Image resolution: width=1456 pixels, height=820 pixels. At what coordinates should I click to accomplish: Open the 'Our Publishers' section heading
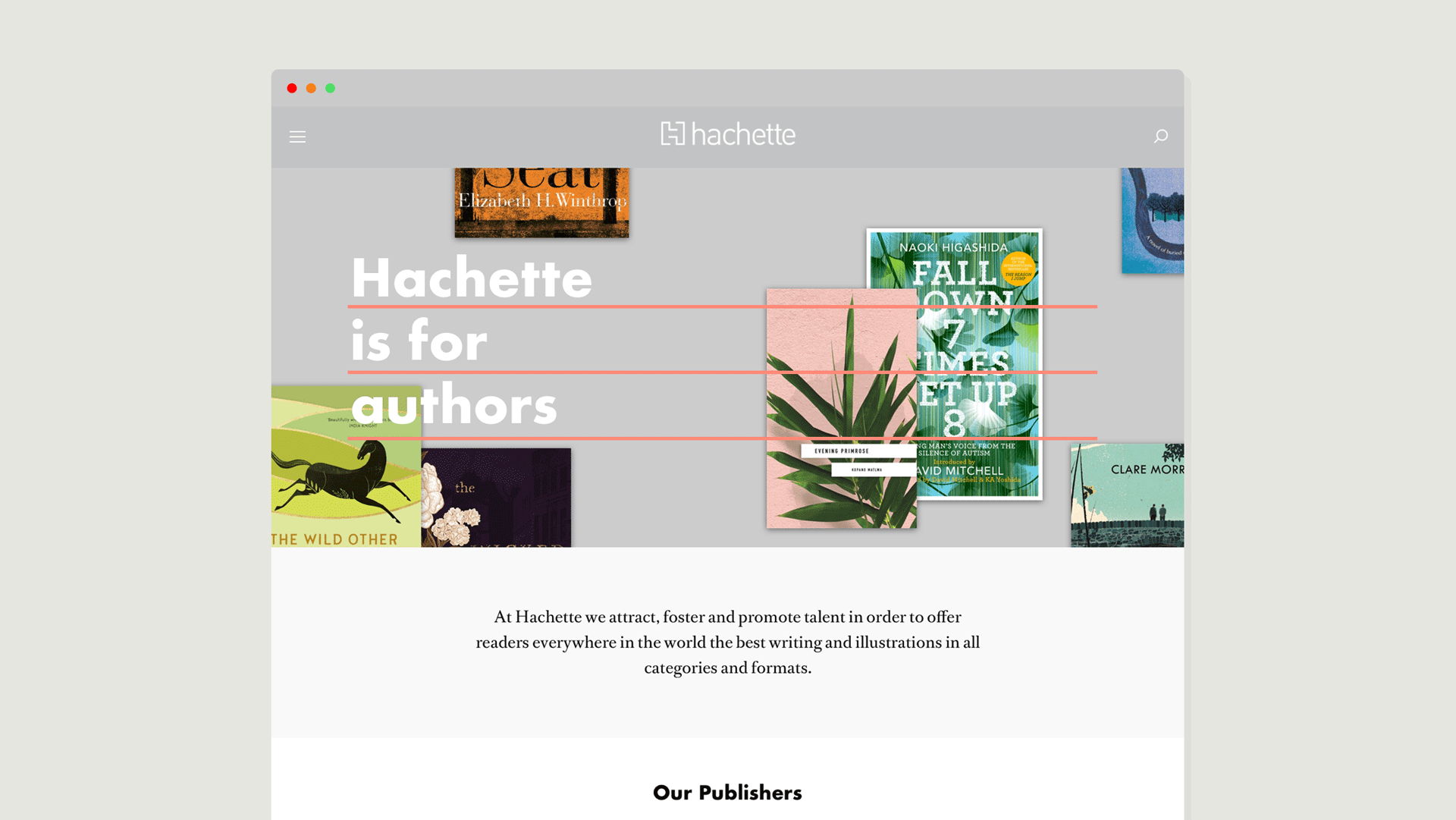coord(726,792)
